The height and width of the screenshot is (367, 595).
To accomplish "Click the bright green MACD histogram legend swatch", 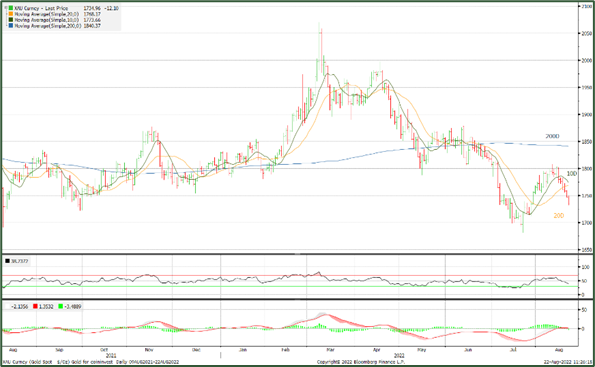I will (61, 306).
